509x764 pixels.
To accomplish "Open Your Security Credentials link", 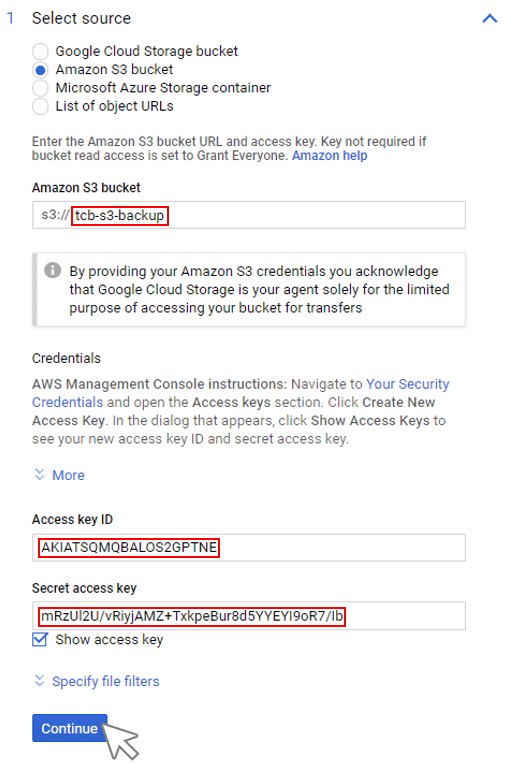I will point(241,393).
